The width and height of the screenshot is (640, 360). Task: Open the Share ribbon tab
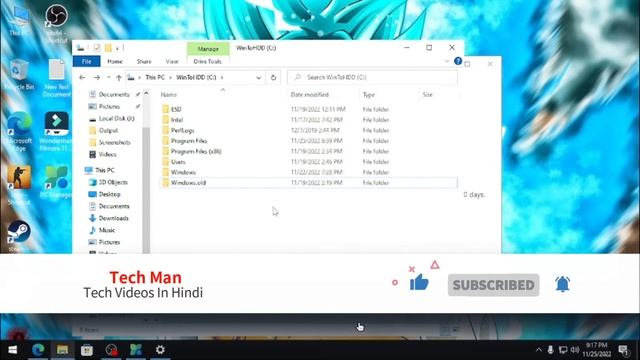[x=144, y=62]
